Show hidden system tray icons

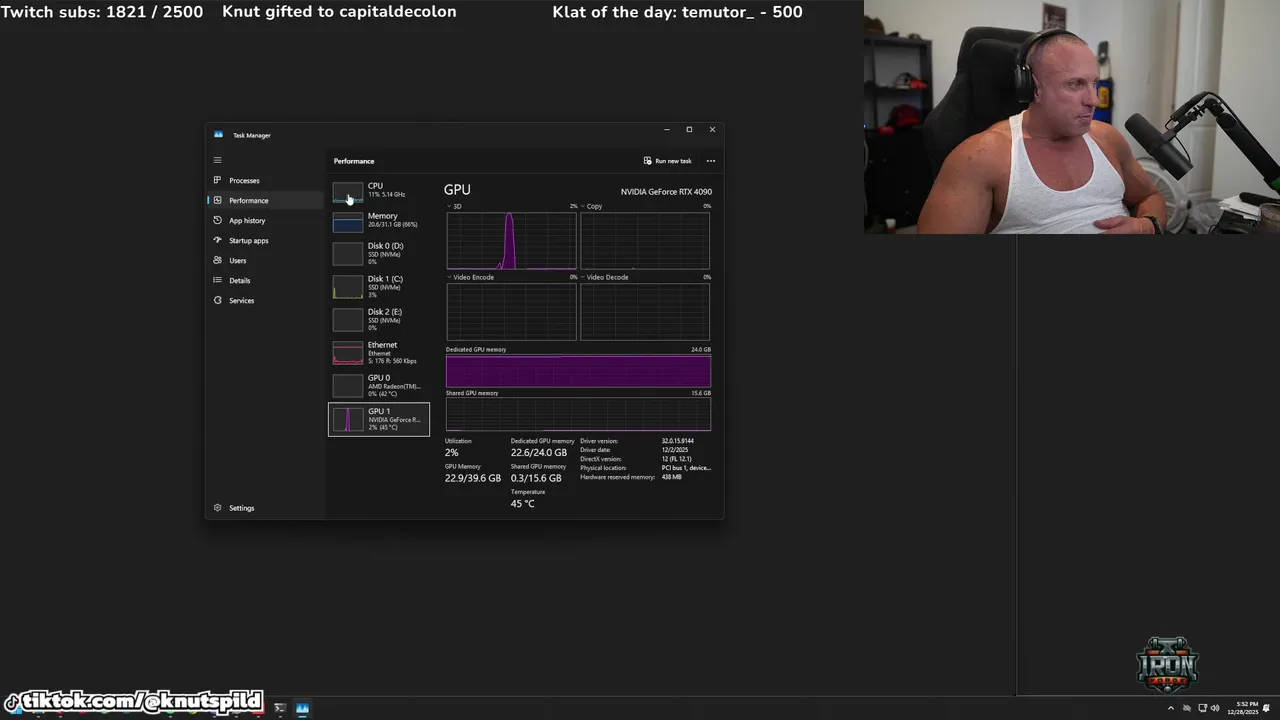tap(1171, 709)
